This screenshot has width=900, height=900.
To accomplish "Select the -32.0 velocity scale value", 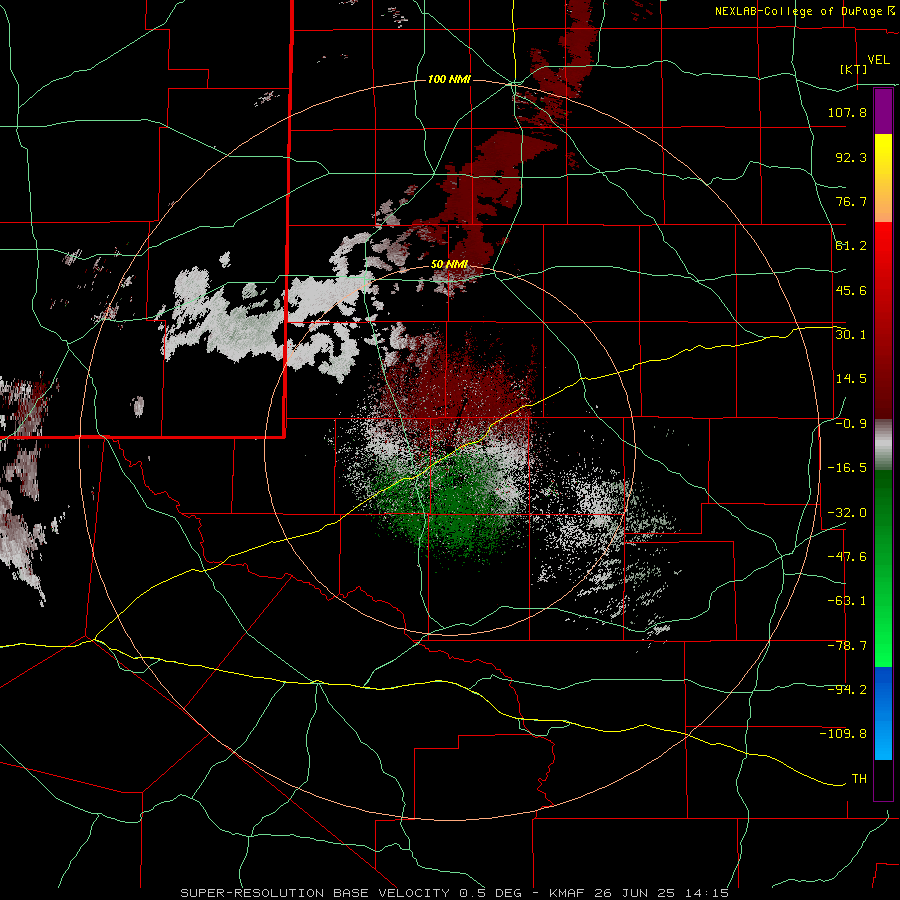I will [x=847, y=513].
